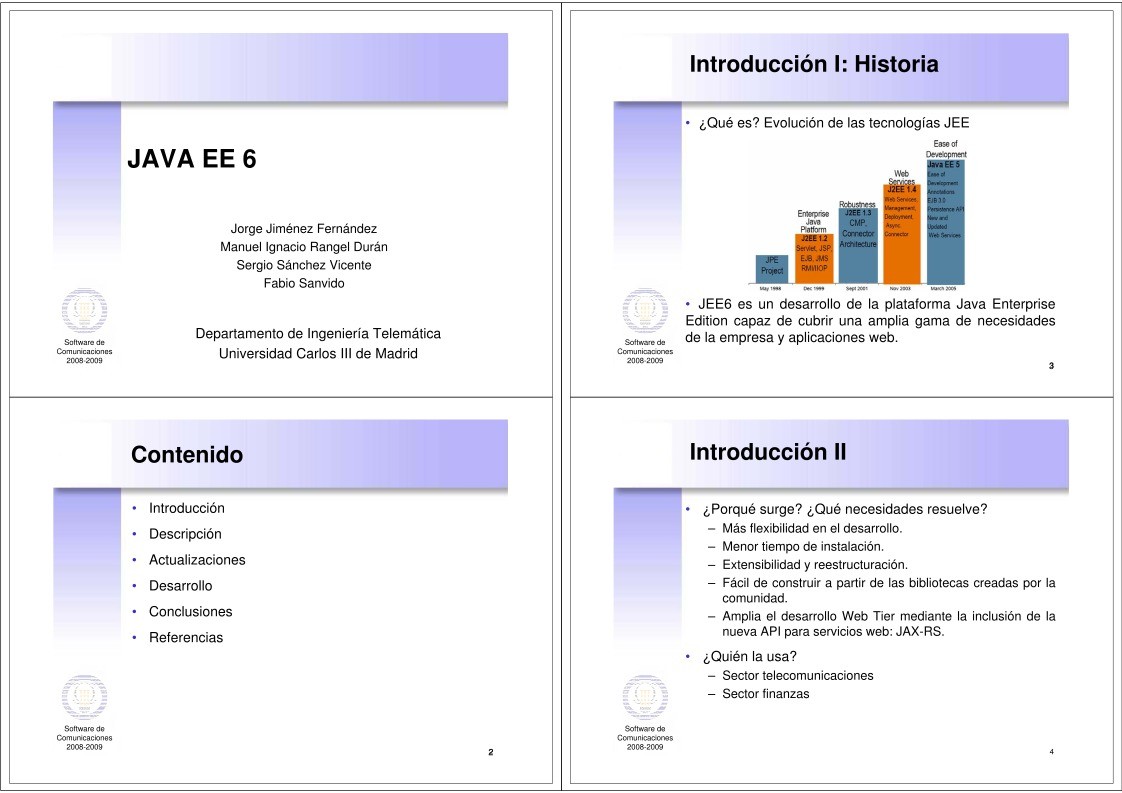Click the orange "J2EE 1.4" chart bar
This screenshot has width=1122, height=793.
pyautogui.click(x=902, y=235)
